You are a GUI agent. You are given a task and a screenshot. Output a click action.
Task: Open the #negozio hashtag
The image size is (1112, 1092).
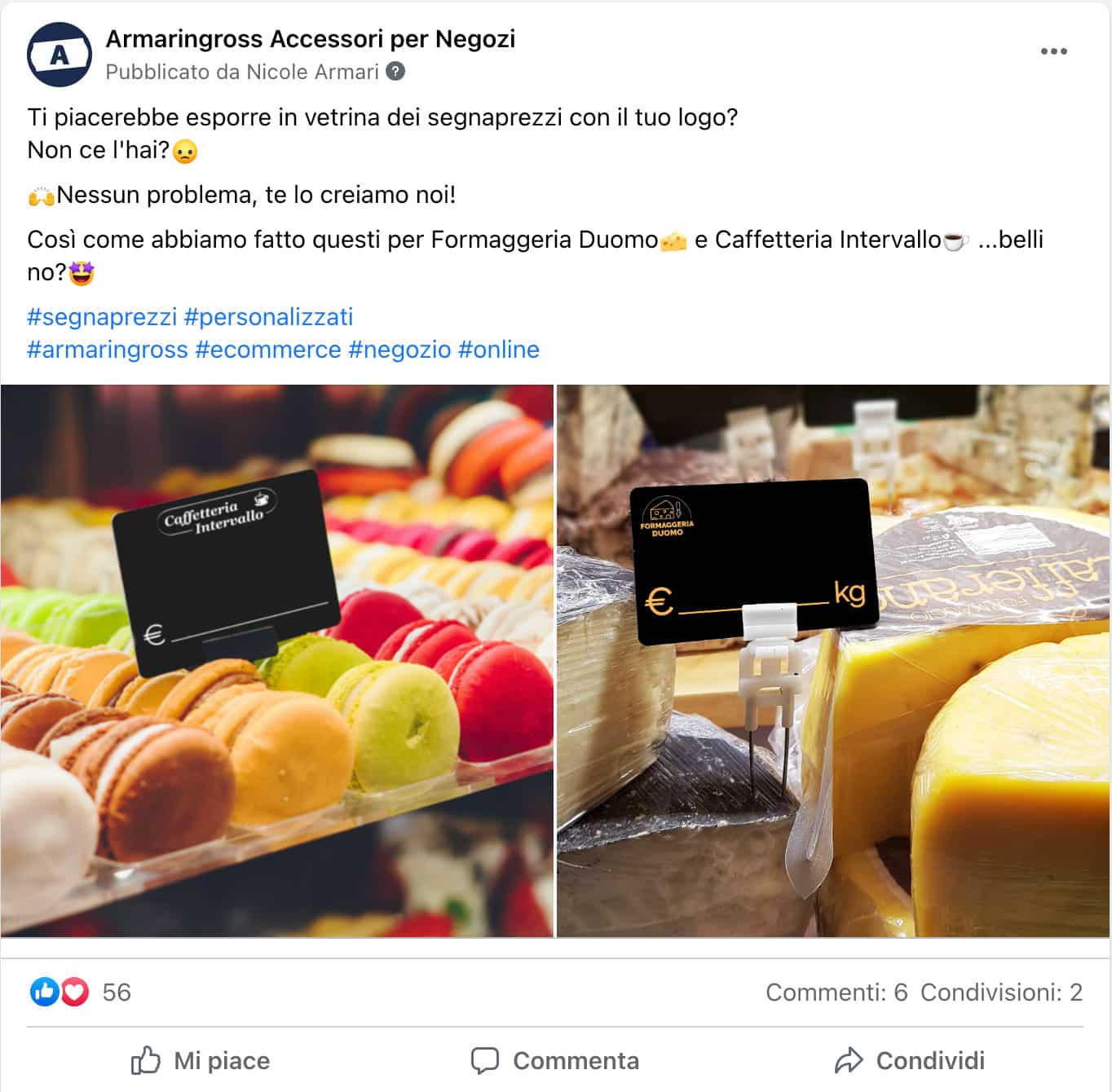click(x=399, y=350)
